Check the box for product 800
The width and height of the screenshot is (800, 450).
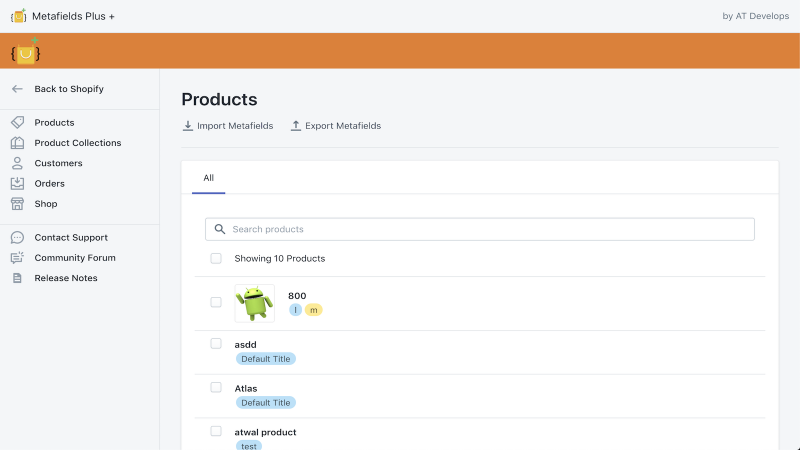click(216, 302)
